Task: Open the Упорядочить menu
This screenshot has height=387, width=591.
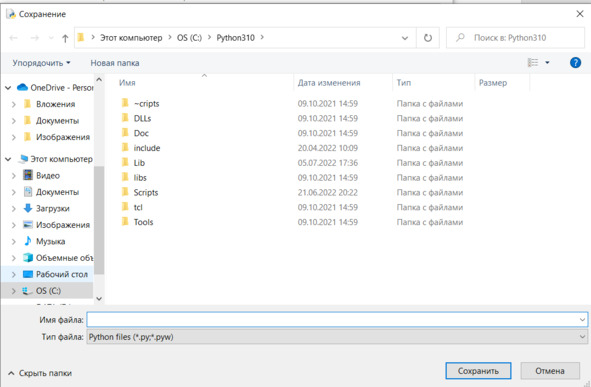Action: 41,63
